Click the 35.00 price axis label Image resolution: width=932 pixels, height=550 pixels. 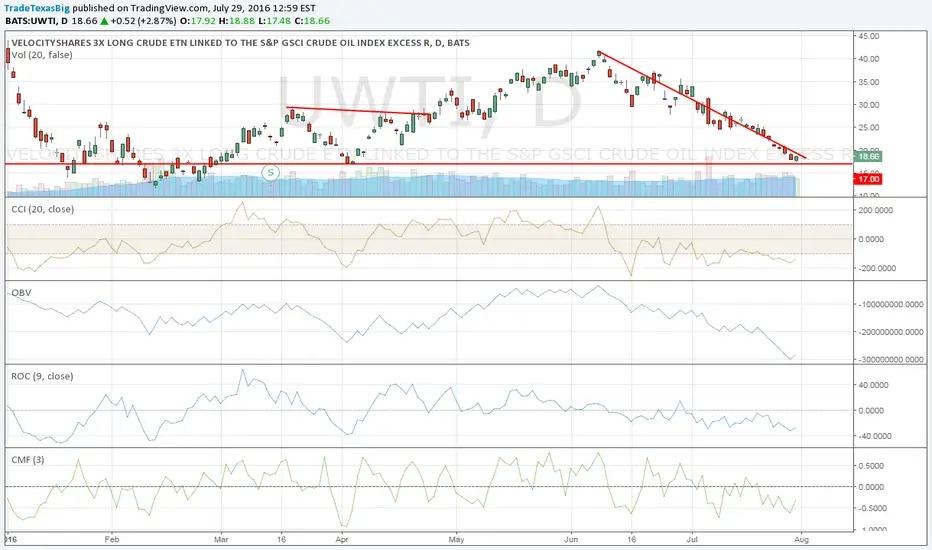pyautogui.click(x=869, y=82)
